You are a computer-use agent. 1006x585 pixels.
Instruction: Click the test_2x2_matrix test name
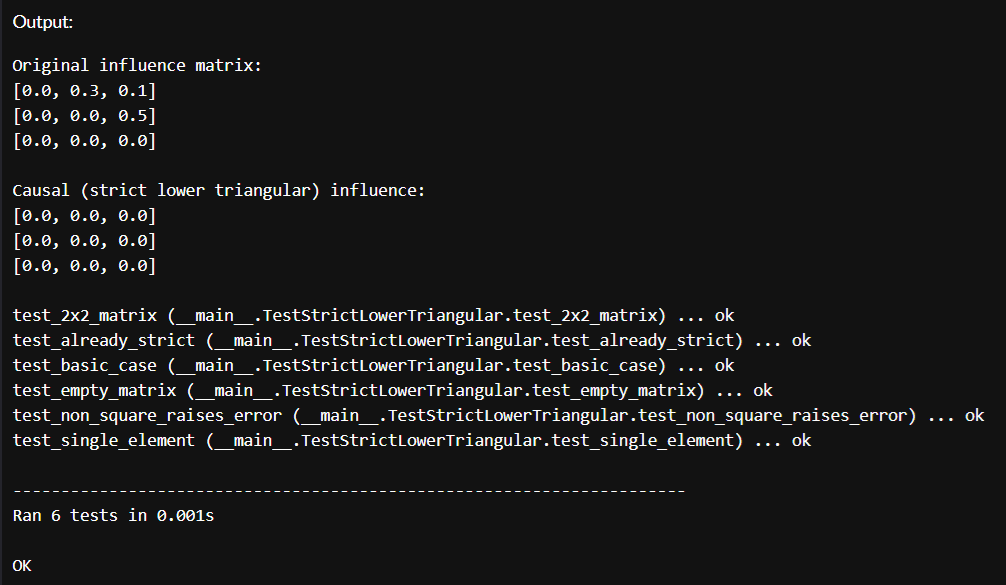84,315
